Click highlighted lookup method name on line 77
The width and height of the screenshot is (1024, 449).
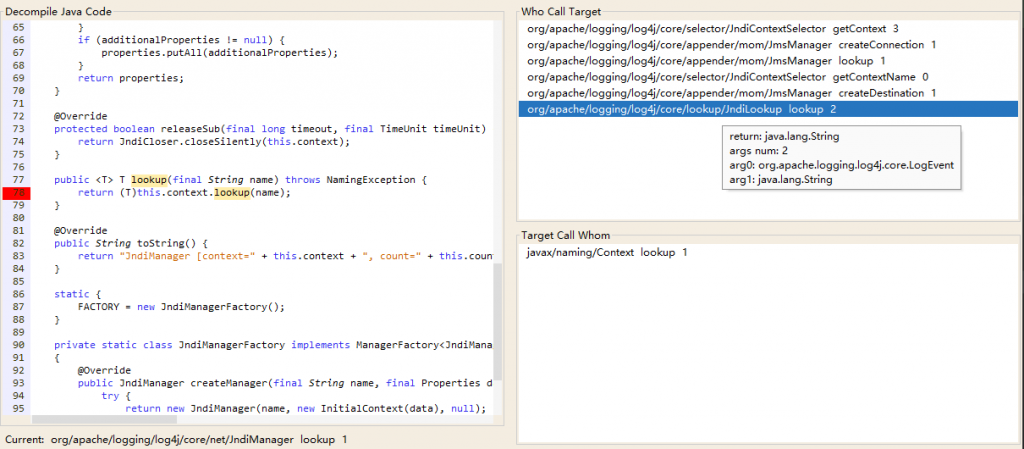click(x=148, y=180)
